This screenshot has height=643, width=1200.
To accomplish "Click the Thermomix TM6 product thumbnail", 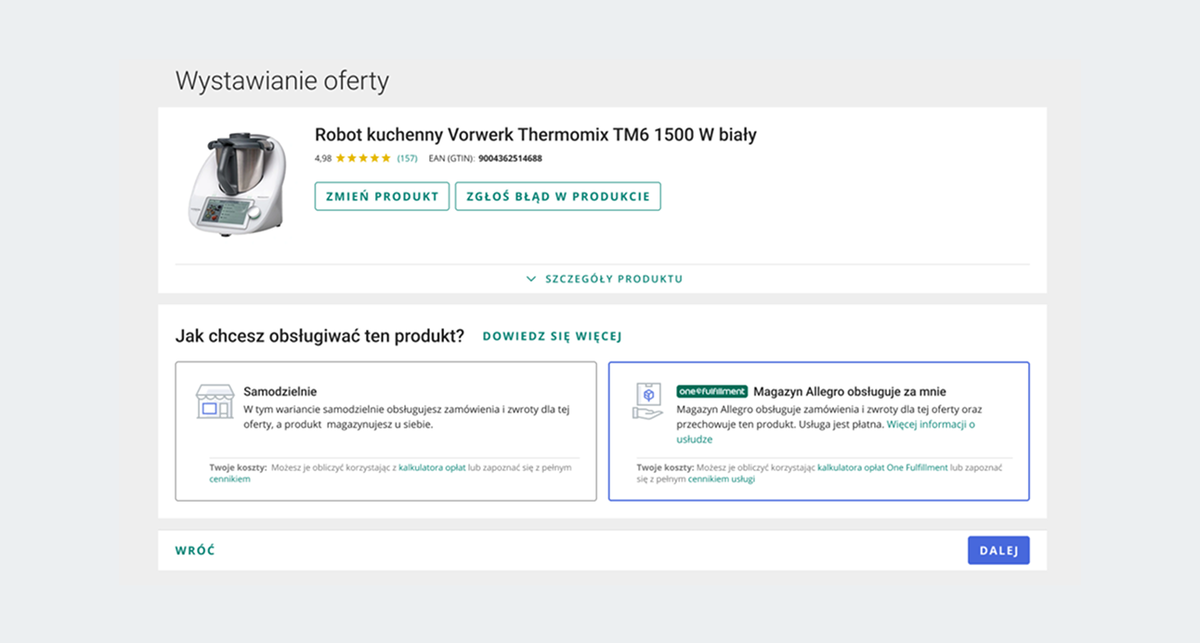I will [x=236, y=182].
